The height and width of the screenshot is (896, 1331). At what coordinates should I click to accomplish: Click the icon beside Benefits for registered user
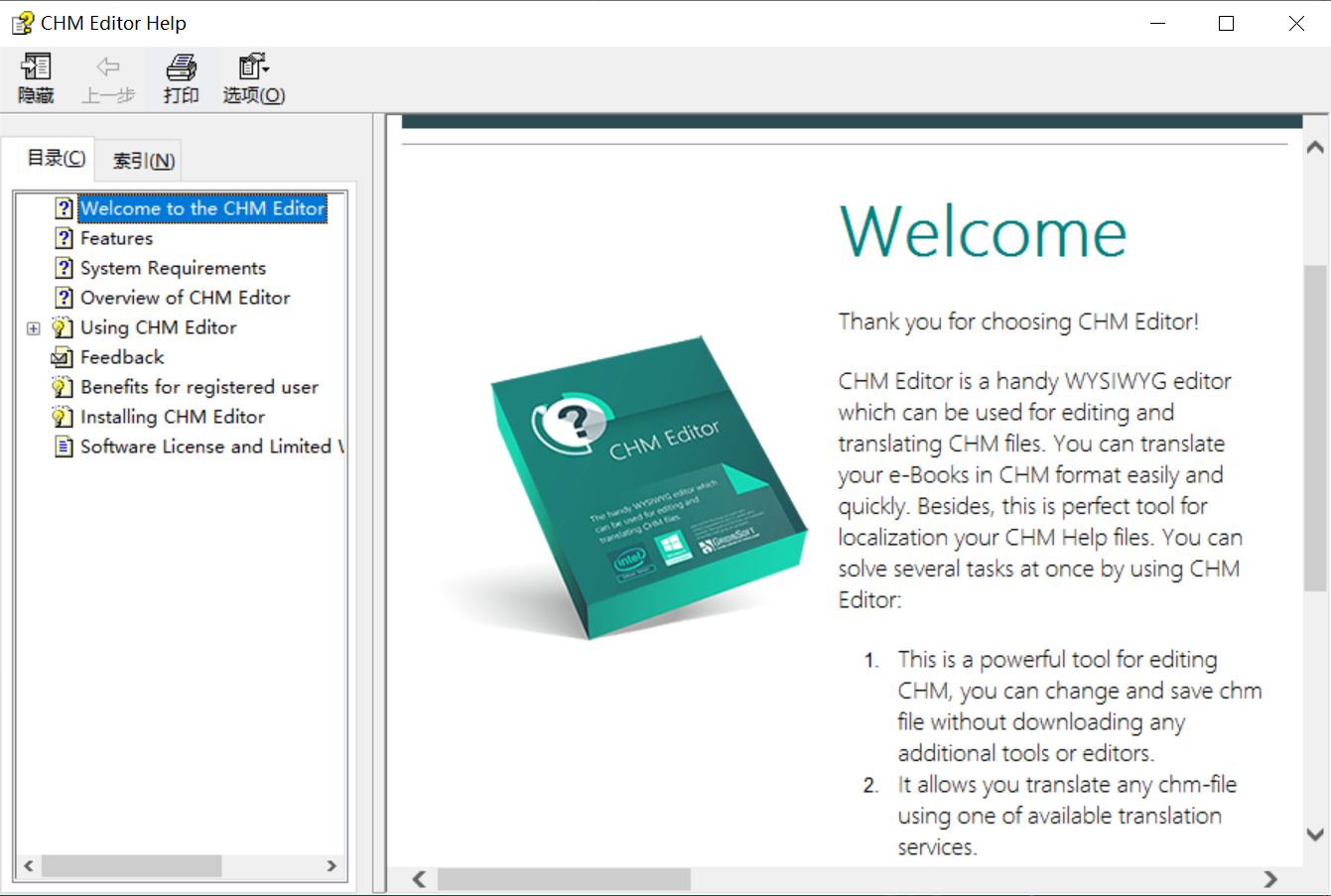coord(63,387)
